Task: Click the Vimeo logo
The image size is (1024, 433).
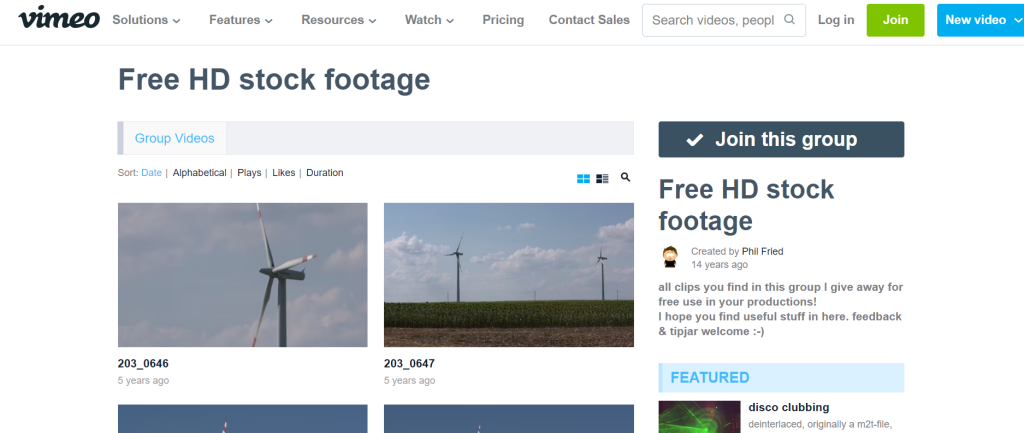Action: click(59, 18)
